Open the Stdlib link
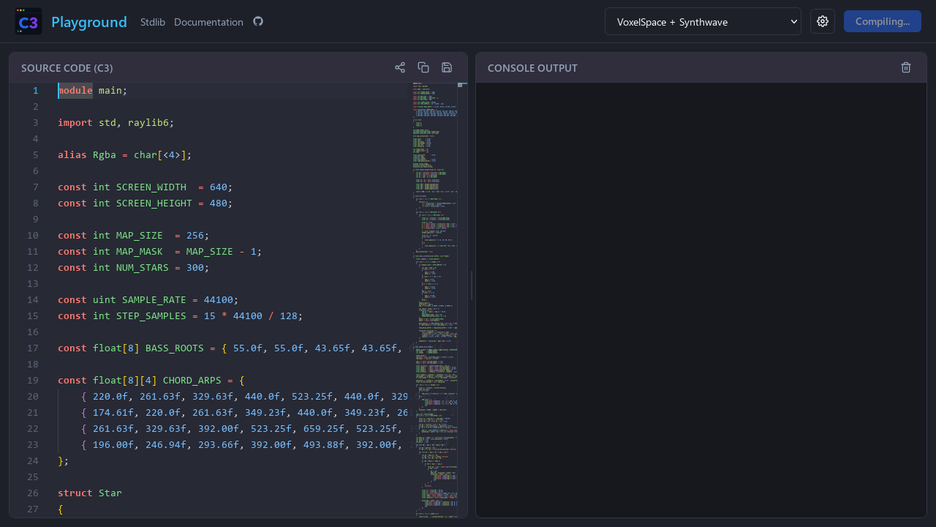936x527 pixels. tap(152, 22)
